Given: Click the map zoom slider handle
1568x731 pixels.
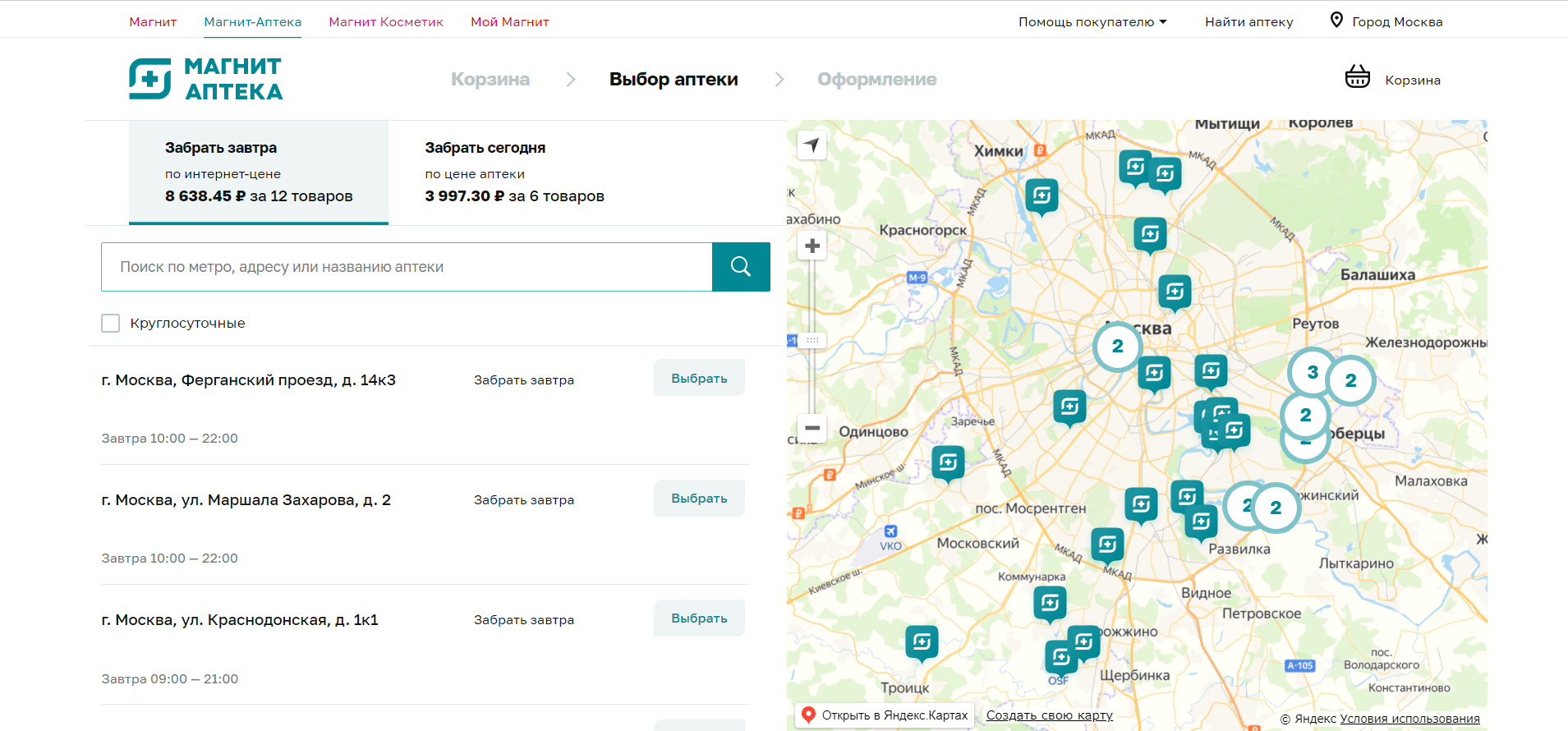Looking at the screenshot, I should [812, 340].
